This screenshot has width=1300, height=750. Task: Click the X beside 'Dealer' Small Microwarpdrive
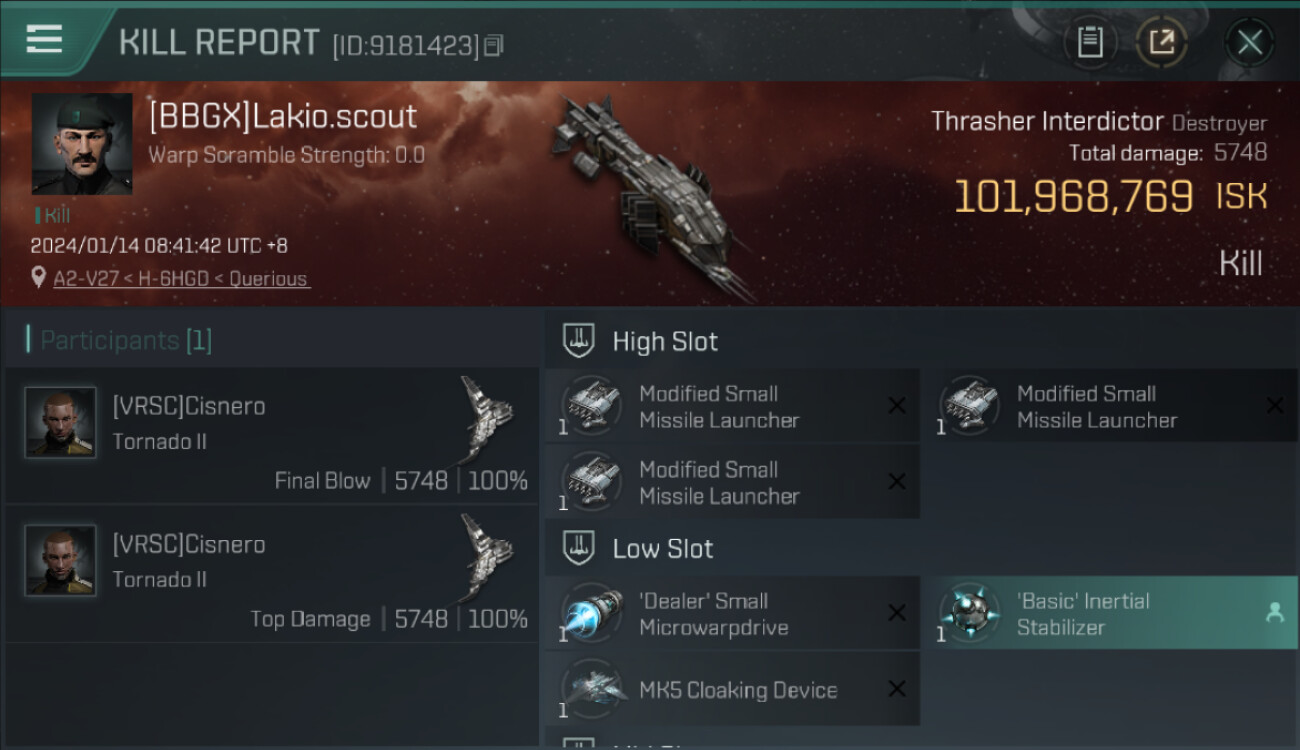pyautogui.click(x=897, y=613)
